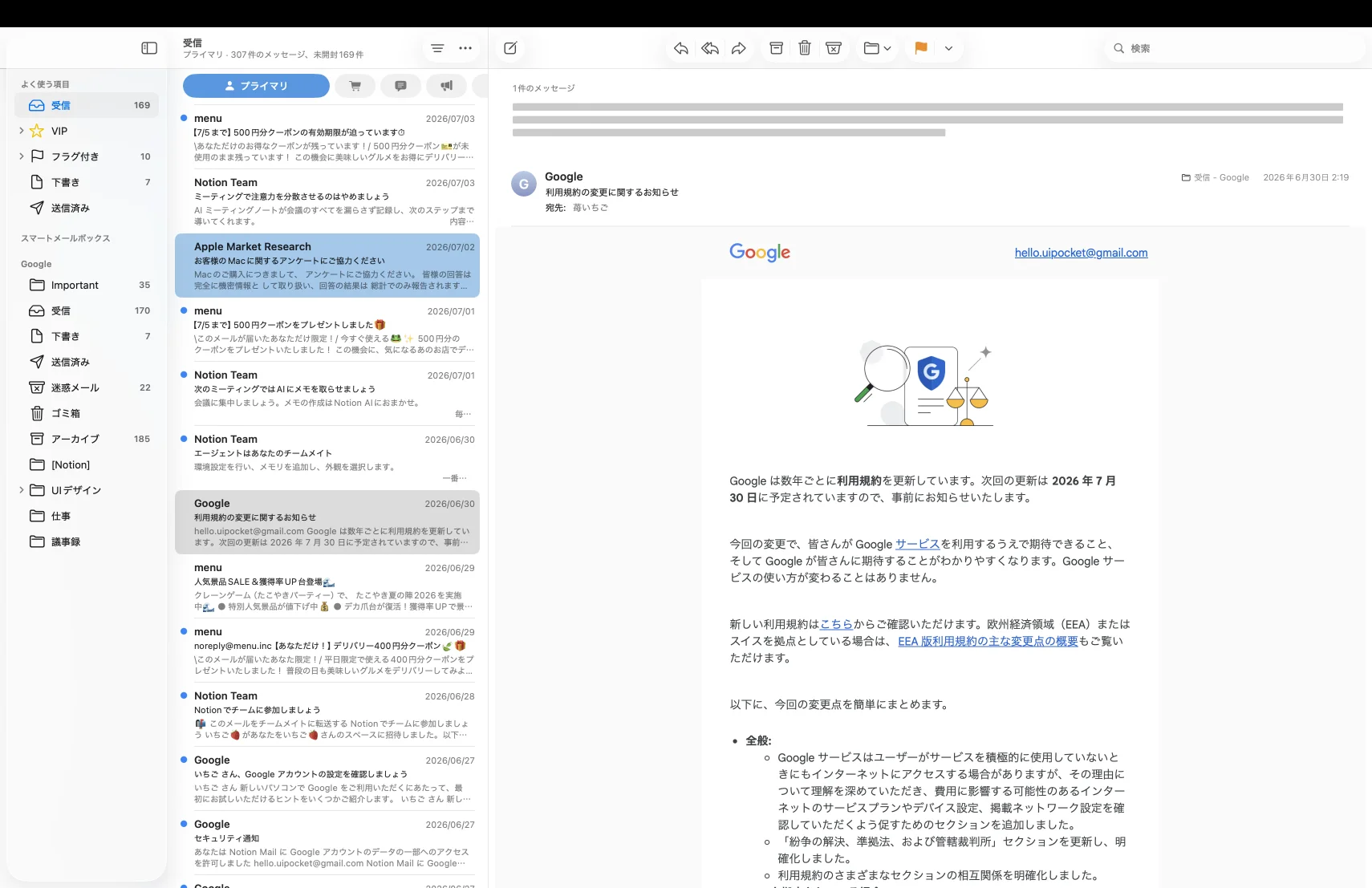Screen dimensions: 1372x888
Task: Open the アーカイブ archive mailbox
Action: coord(87,439)
